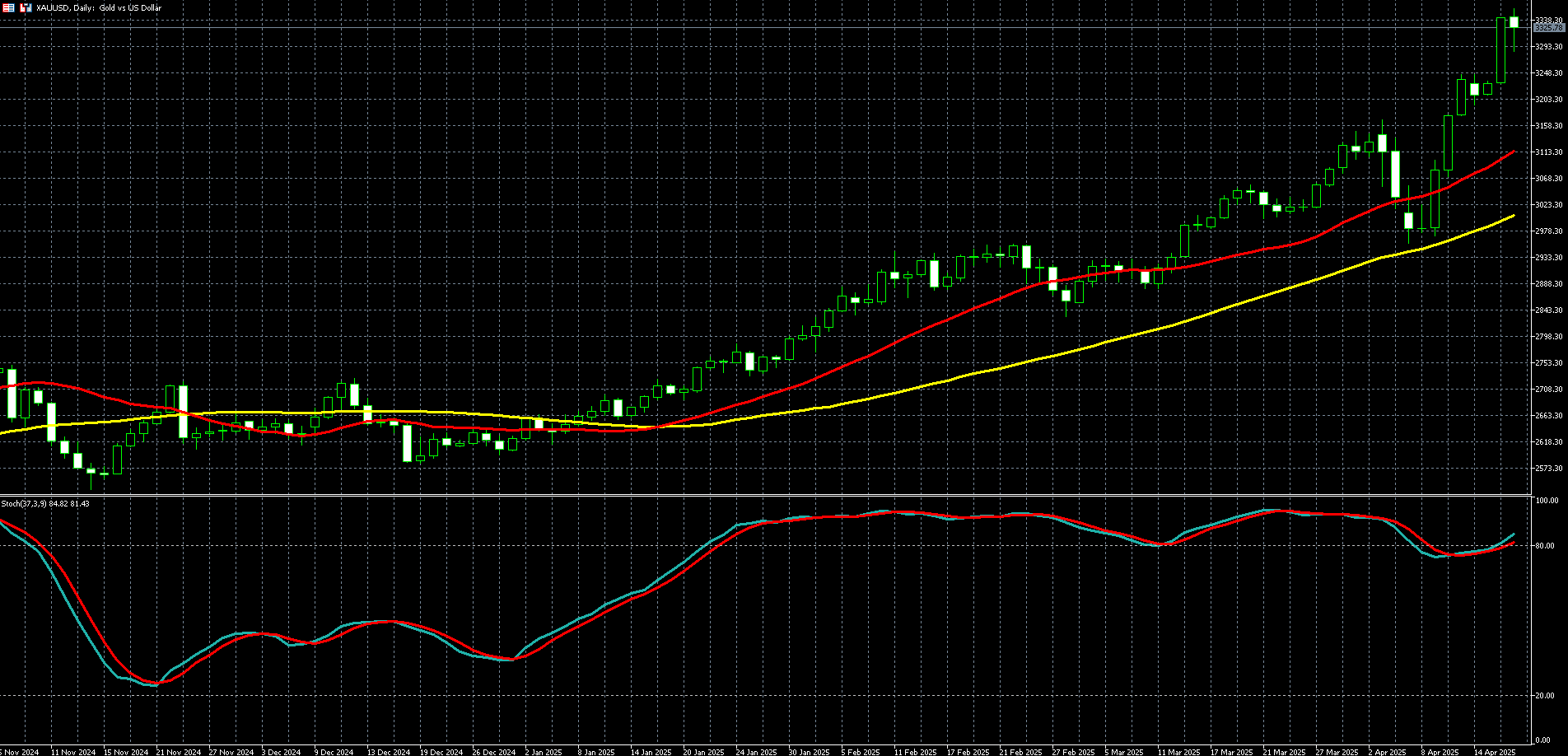Select the rightmost candle on the chart

click(1514, 23)
